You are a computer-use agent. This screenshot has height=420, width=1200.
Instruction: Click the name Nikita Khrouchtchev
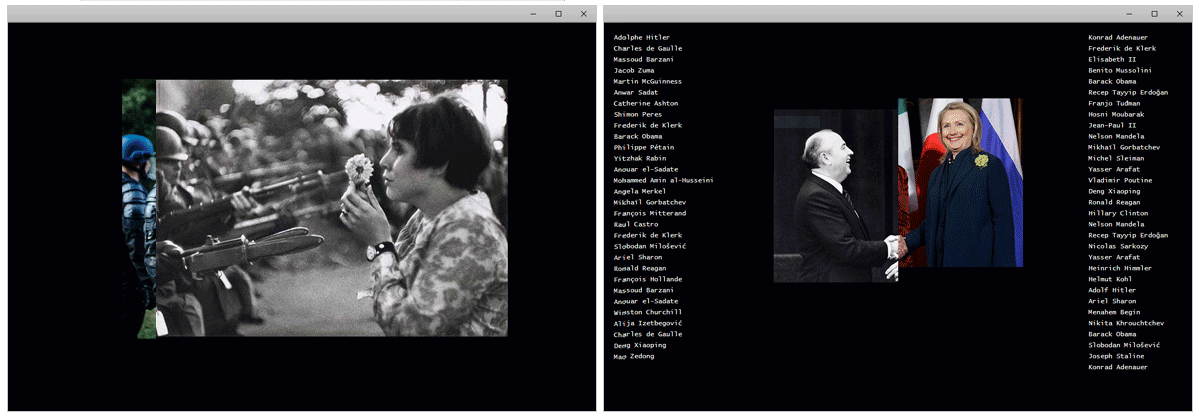(1126, 323)
